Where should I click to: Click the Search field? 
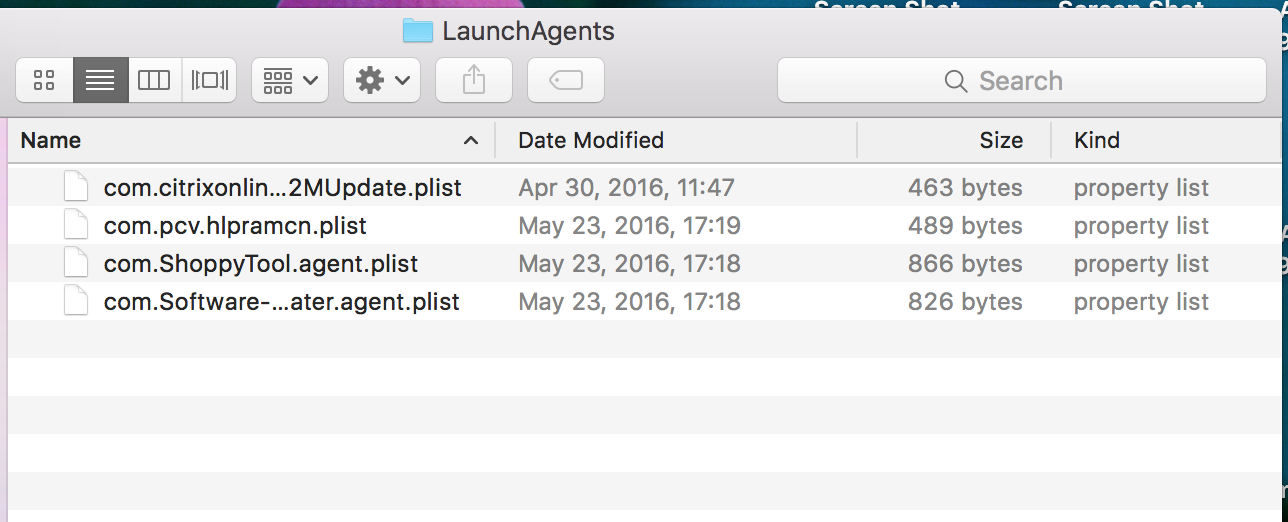(x=1021, y=81)
